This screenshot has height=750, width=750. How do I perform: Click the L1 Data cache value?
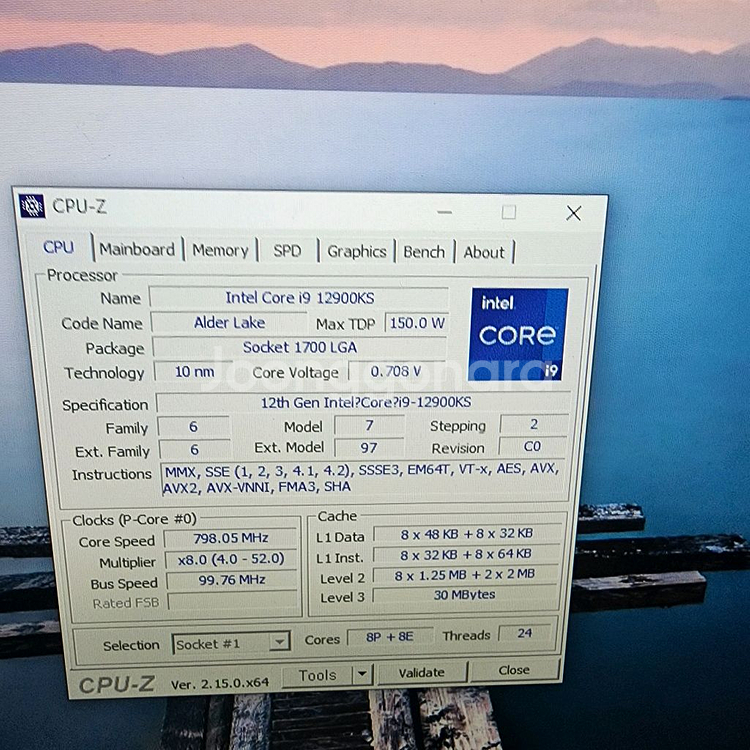(x=467, y=534)
